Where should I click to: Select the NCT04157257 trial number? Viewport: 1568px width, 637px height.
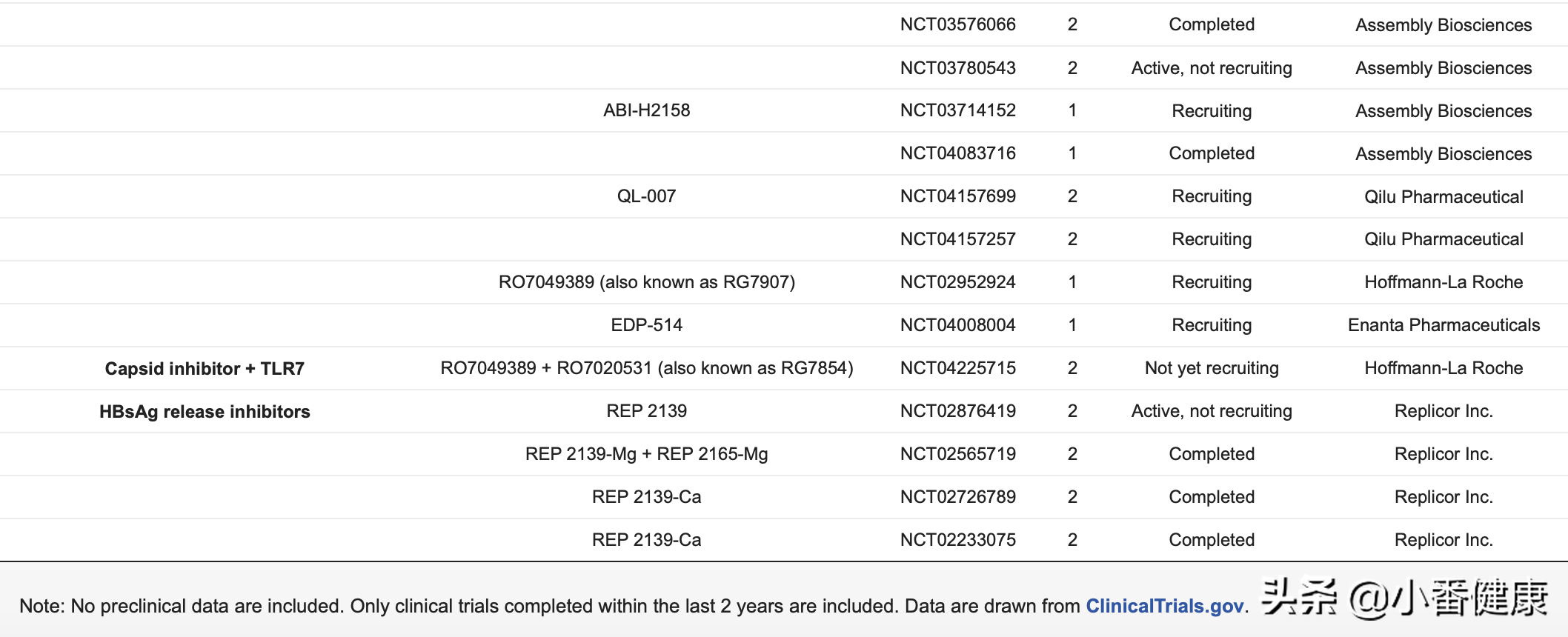(x=957, y=239)
